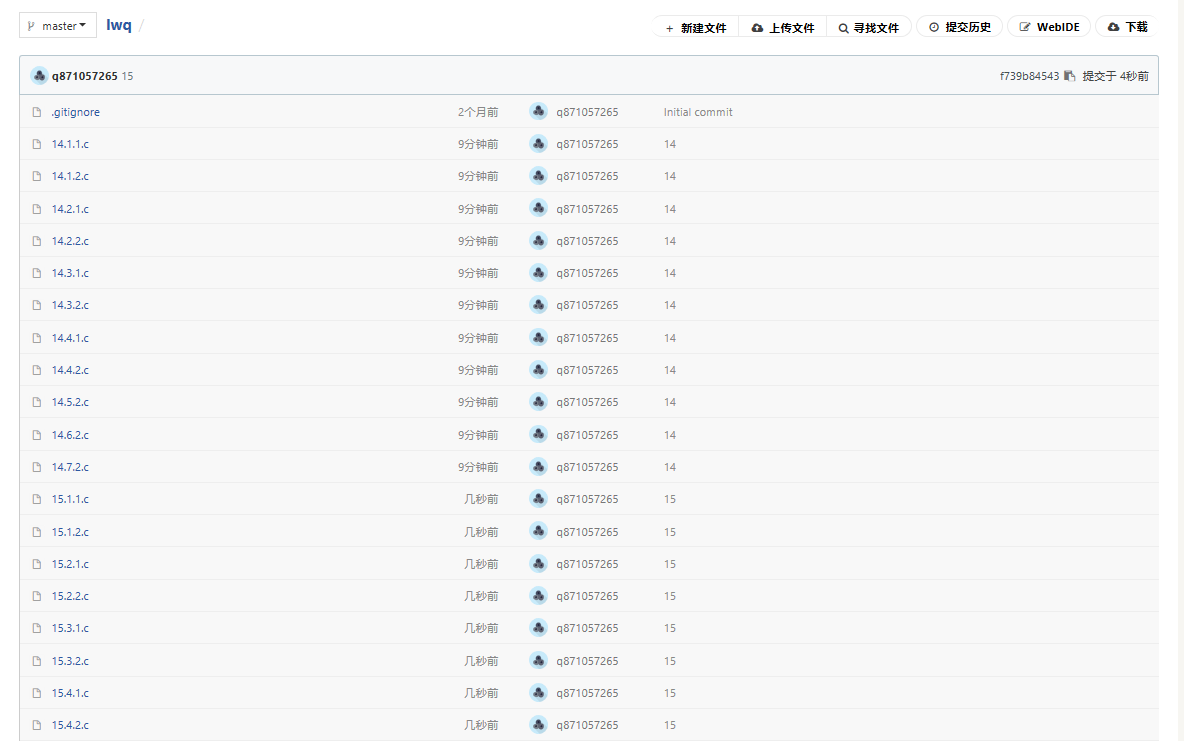Click the file icon beside 14.3.1.c
Viewport: 1184px width, 741px height.
coord(36,273)
